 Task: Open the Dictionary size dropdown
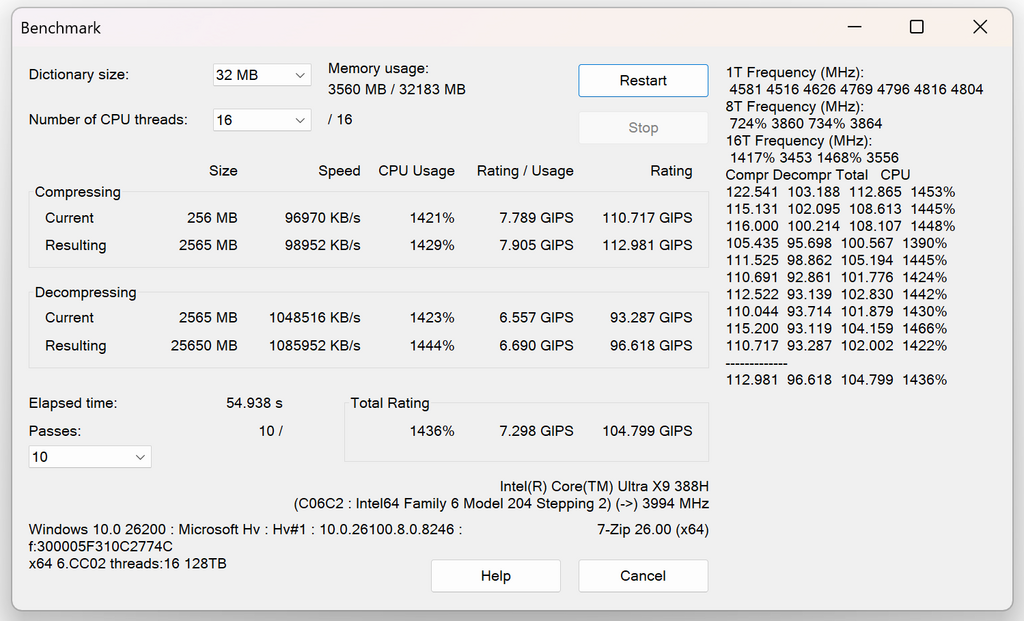[260, 74]
